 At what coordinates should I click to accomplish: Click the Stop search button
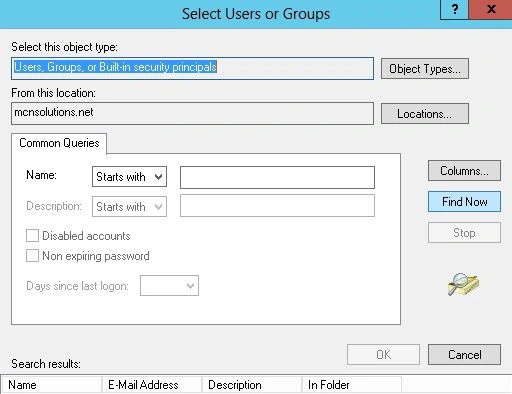coord(464,233)
